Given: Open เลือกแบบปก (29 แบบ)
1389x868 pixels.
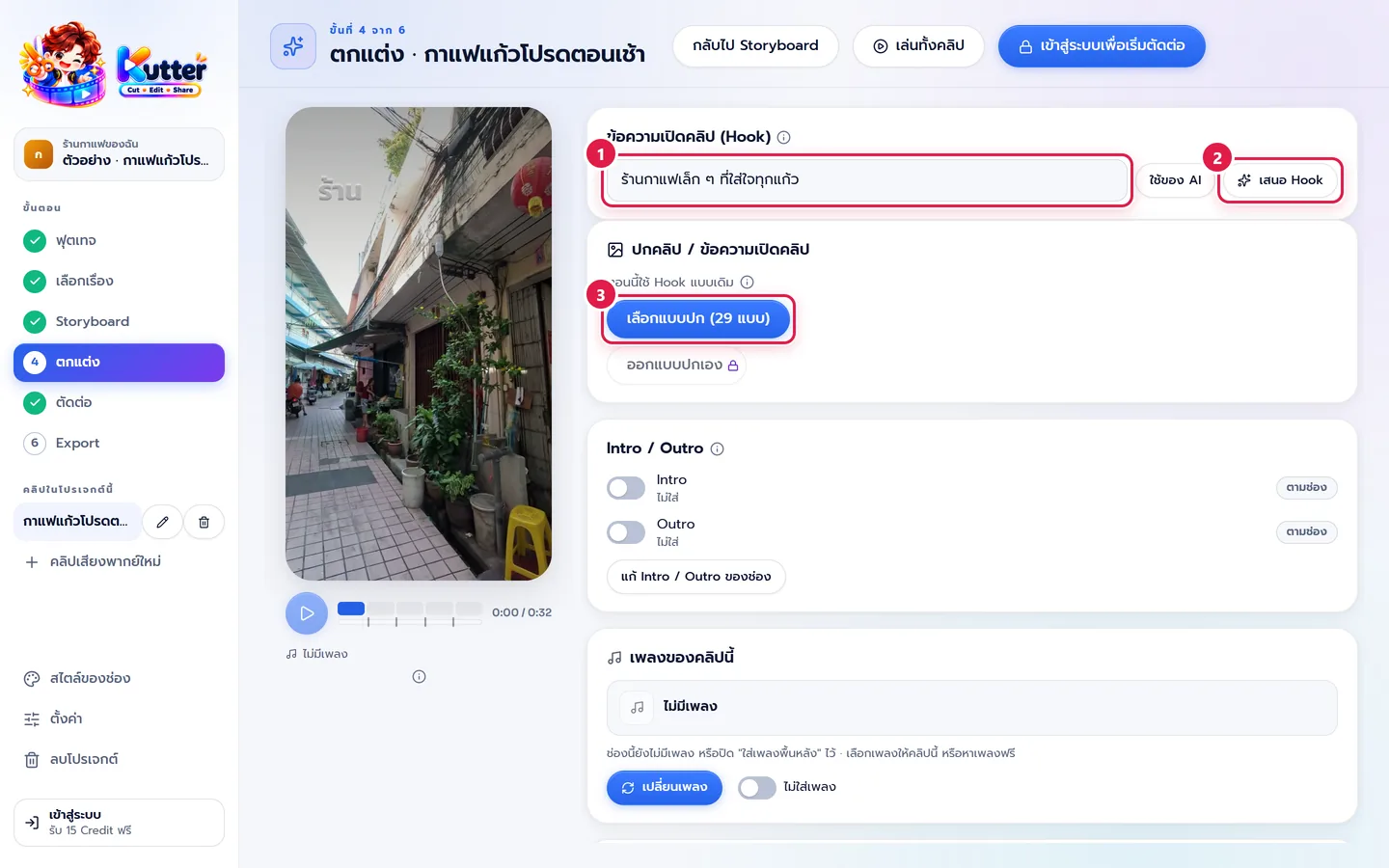Looking at the screenshot, I should coord(698,319).
